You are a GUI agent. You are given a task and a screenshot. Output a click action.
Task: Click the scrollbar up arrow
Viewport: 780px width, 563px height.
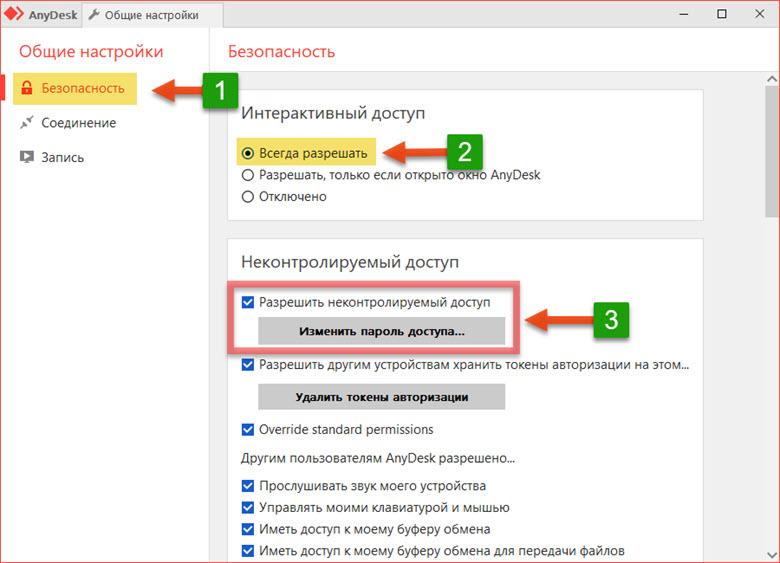click(x=772, y=79)
